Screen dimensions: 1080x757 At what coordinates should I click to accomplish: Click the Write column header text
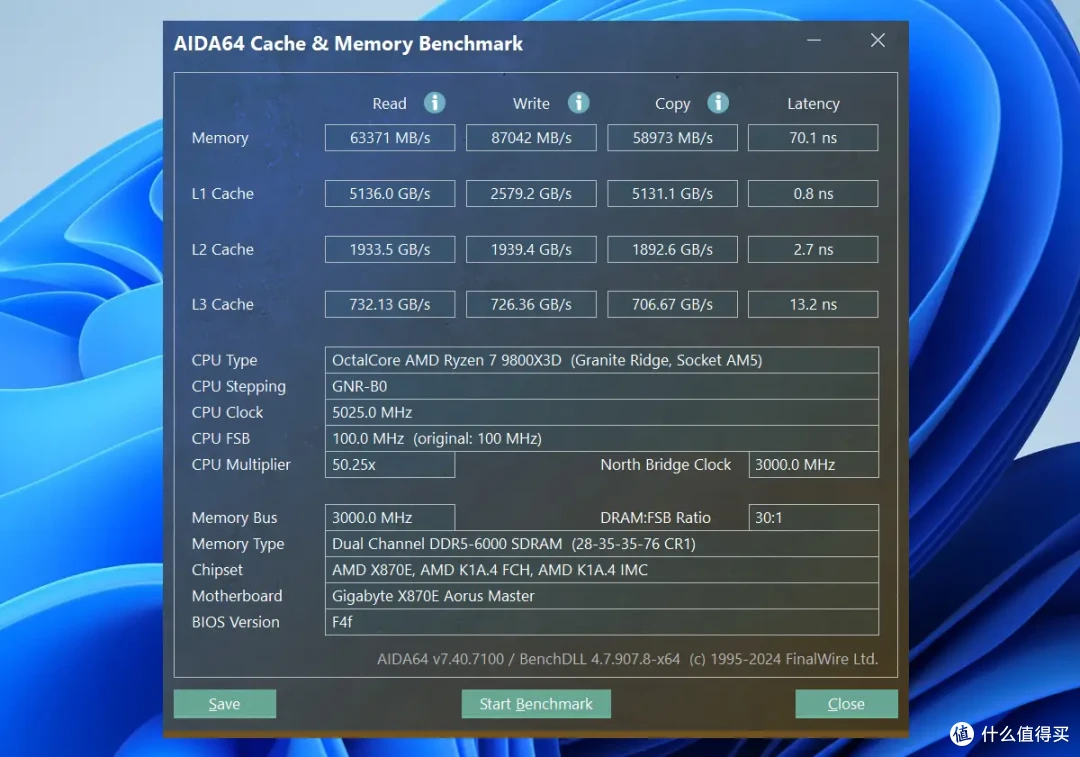(x=531, y=104)
